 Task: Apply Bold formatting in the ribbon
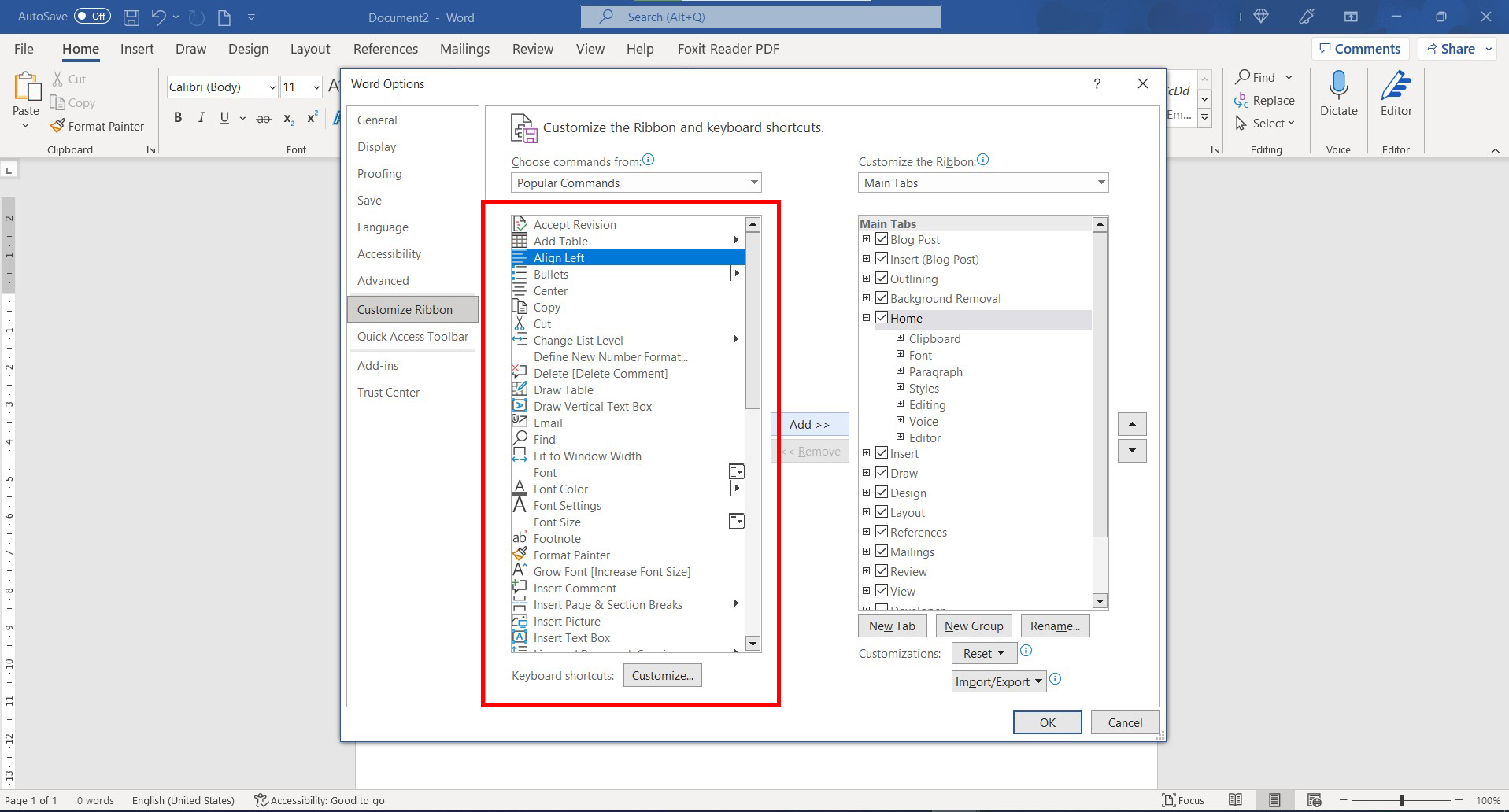[178, 117]
